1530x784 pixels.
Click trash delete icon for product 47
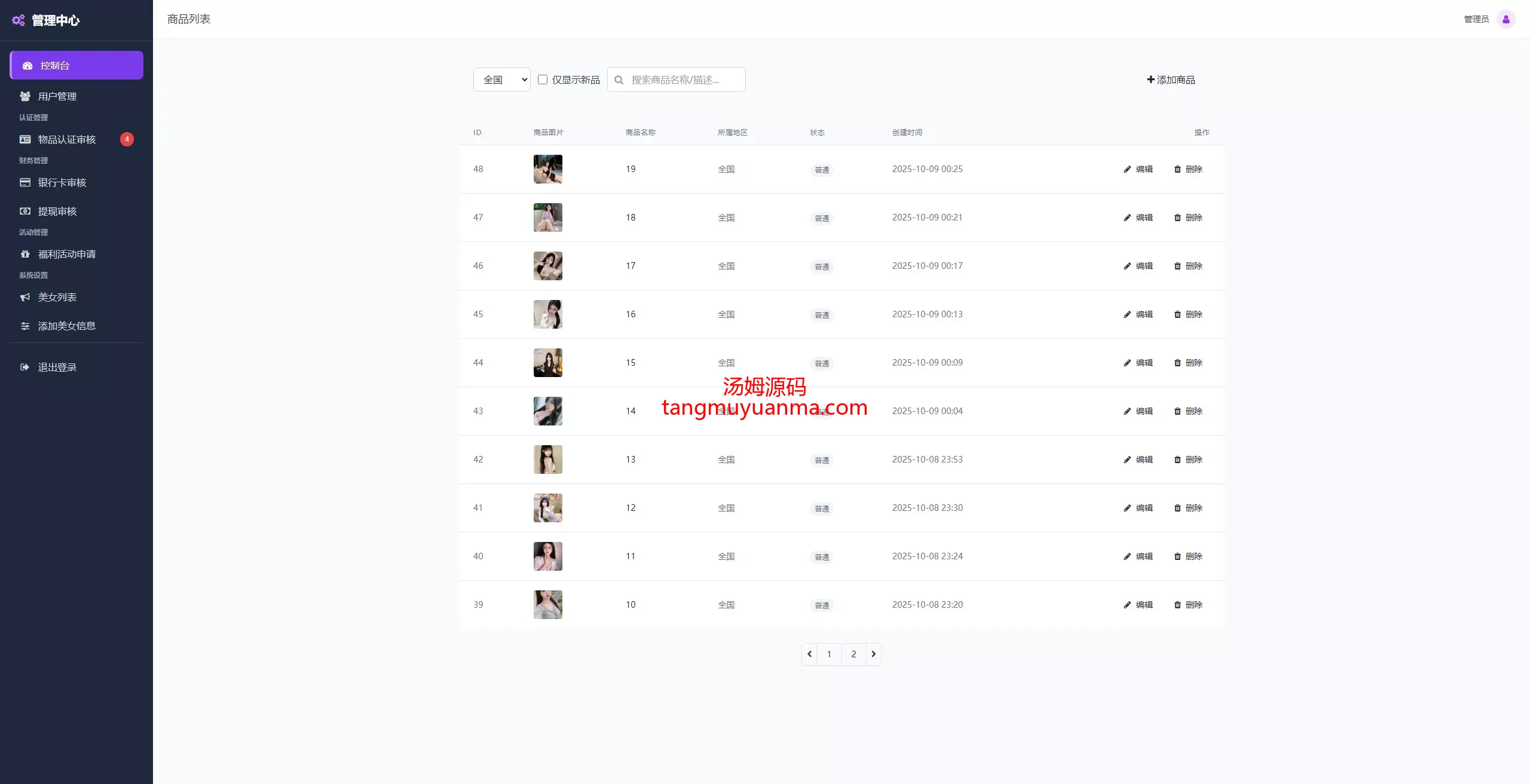pos(1177,218)
